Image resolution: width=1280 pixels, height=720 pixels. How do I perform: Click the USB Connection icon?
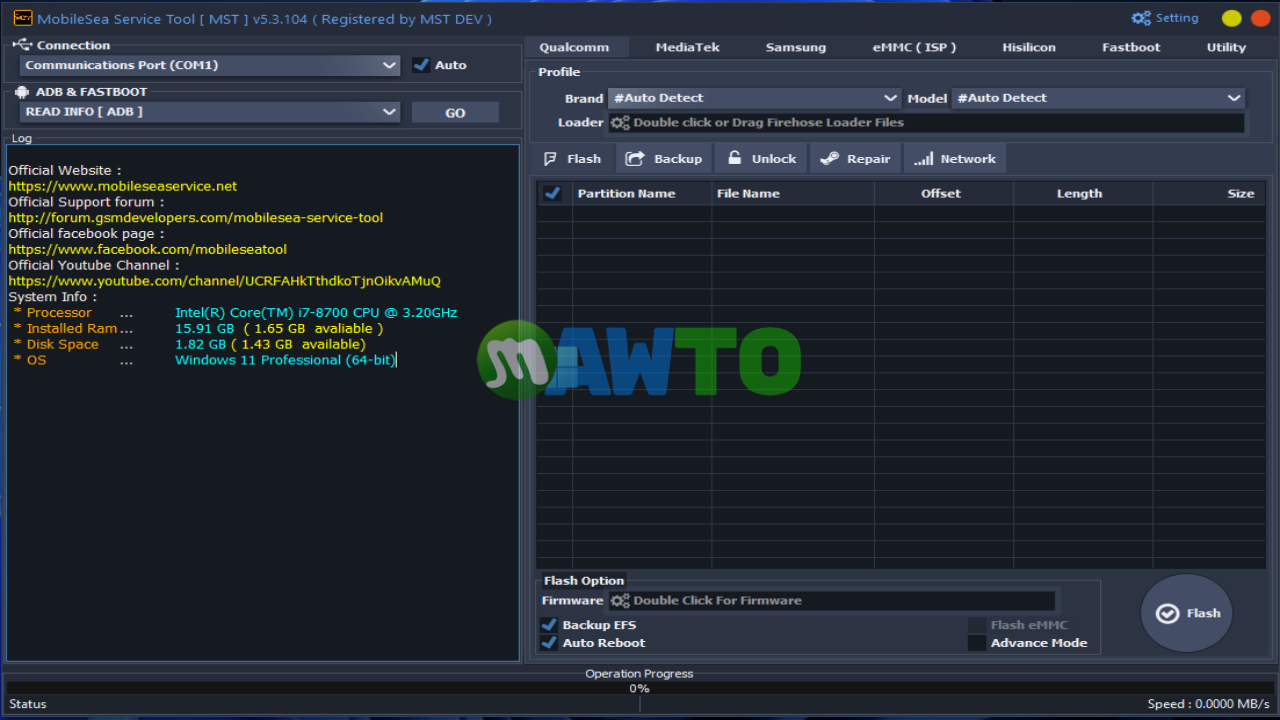22,45
